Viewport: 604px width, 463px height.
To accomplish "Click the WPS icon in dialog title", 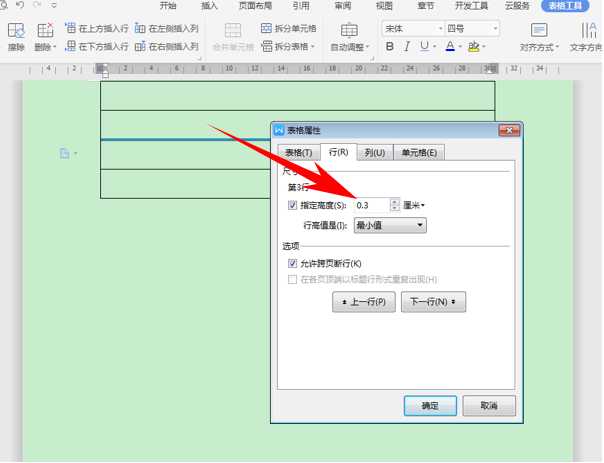I will (279, 131).
